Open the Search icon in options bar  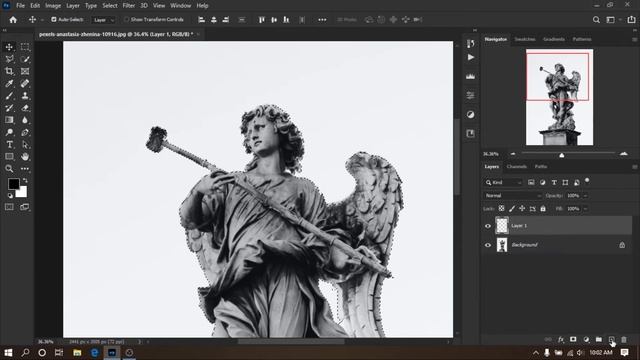pos(596,20)
